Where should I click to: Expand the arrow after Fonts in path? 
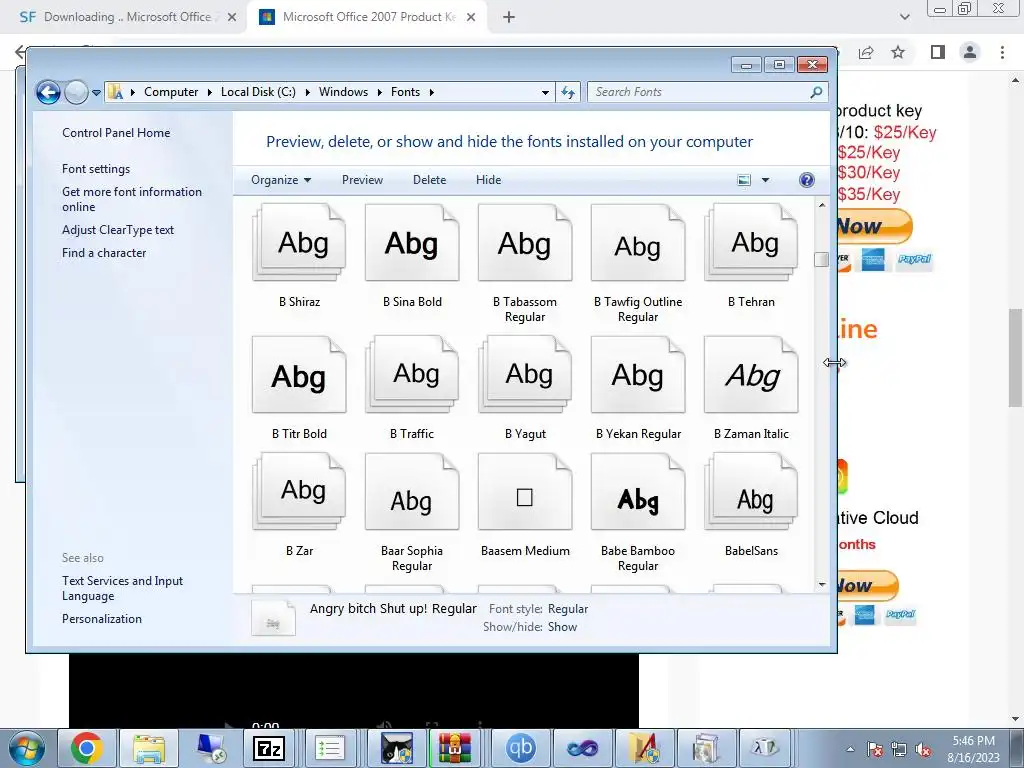432,92
